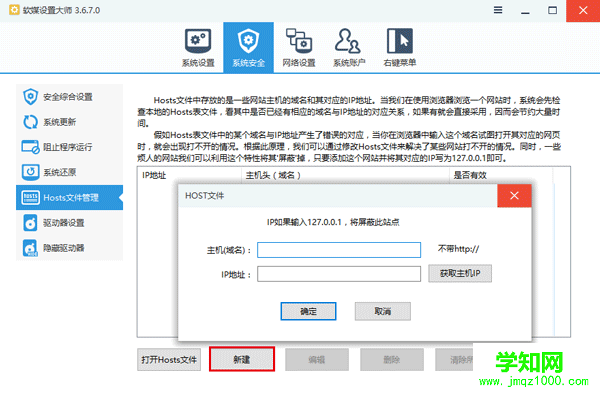Click the 主机头（域名） column header
Screen dimensions: 600x393
pos(345,175)
